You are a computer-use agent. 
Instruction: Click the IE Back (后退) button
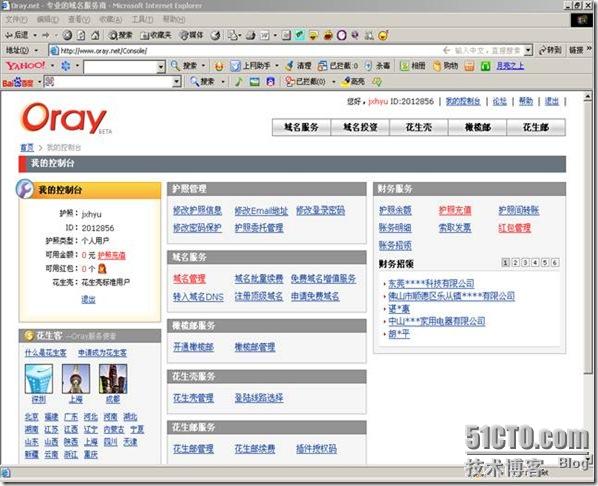pos(17,35)
